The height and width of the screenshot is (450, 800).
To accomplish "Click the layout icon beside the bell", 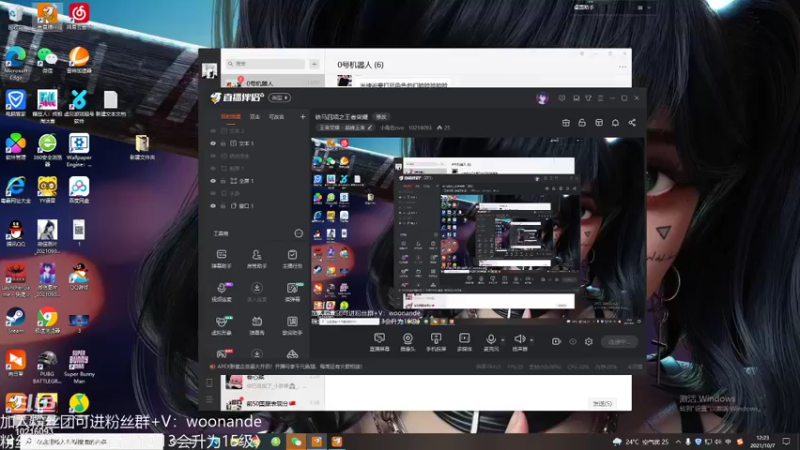I will [x=599, y=122].
